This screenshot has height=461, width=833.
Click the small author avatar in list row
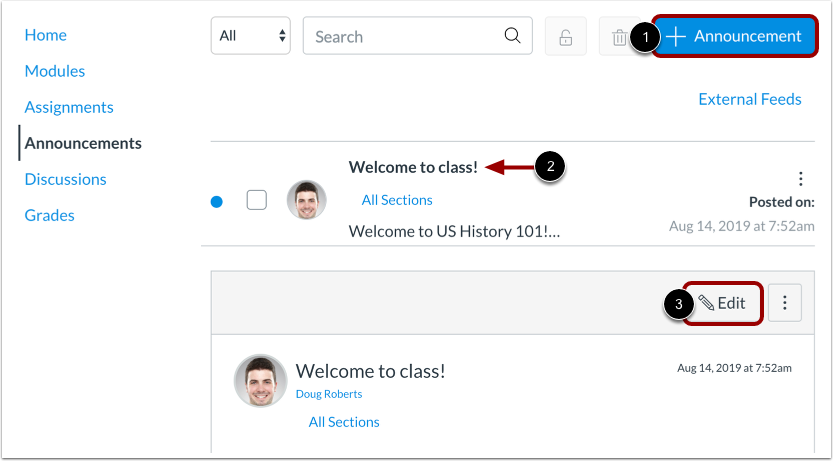coord(307,200)
